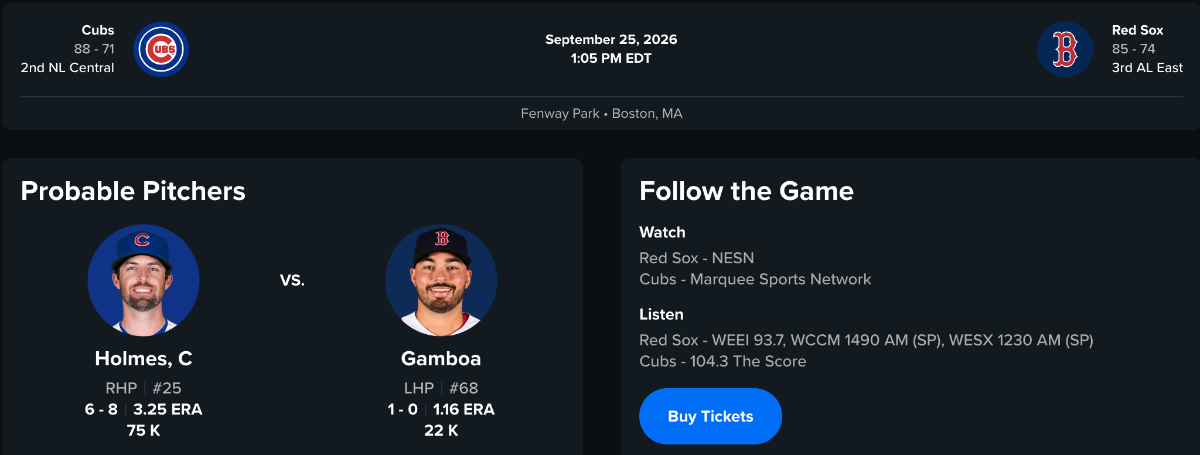
Task: Click the September 25, 2026 game date
Action: pyautogui.click(x=611, y=40)
